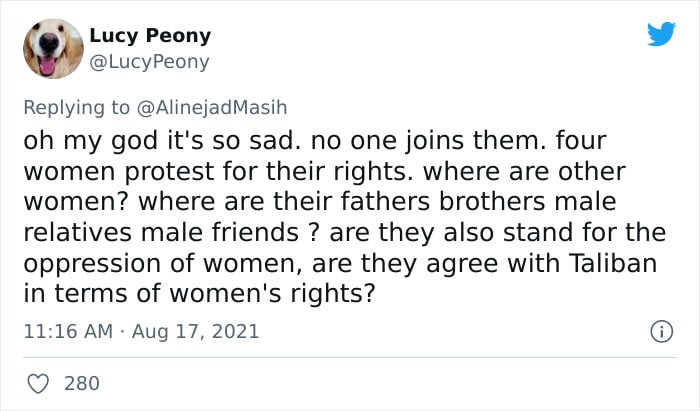The width and height of the screenshot is (700, 411).
Task: Open Lucy Peony's dog profile picture
Action: tap(53, 49)
